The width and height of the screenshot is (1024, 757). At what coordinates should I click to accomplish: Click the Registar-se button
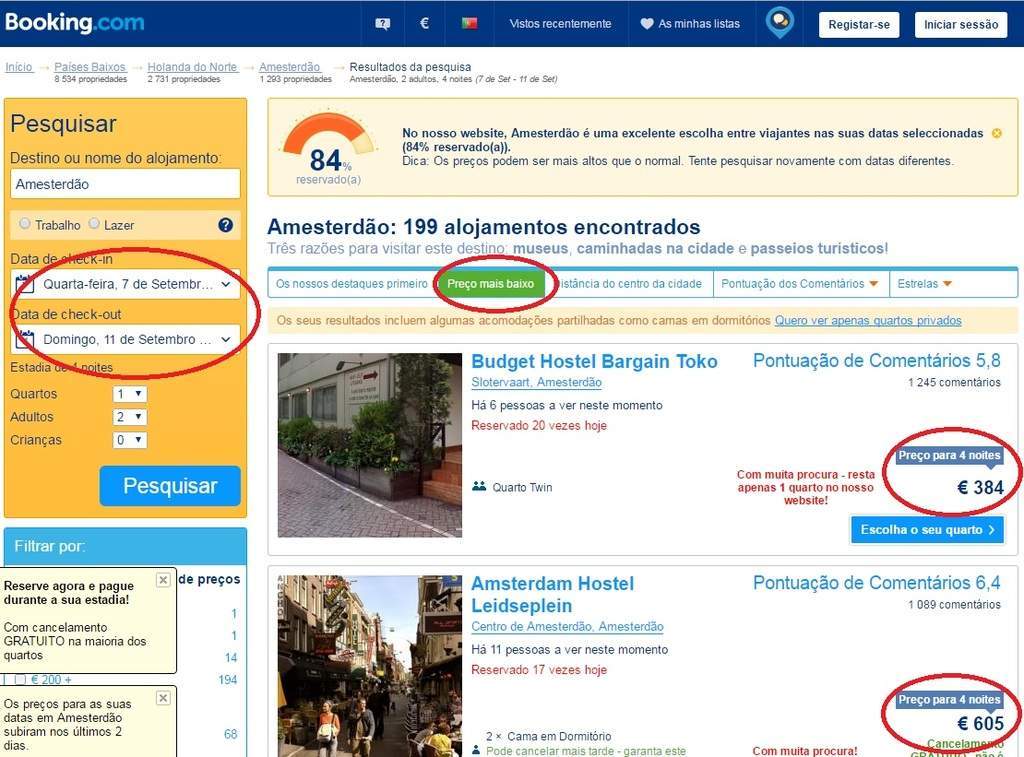point(859,25)
